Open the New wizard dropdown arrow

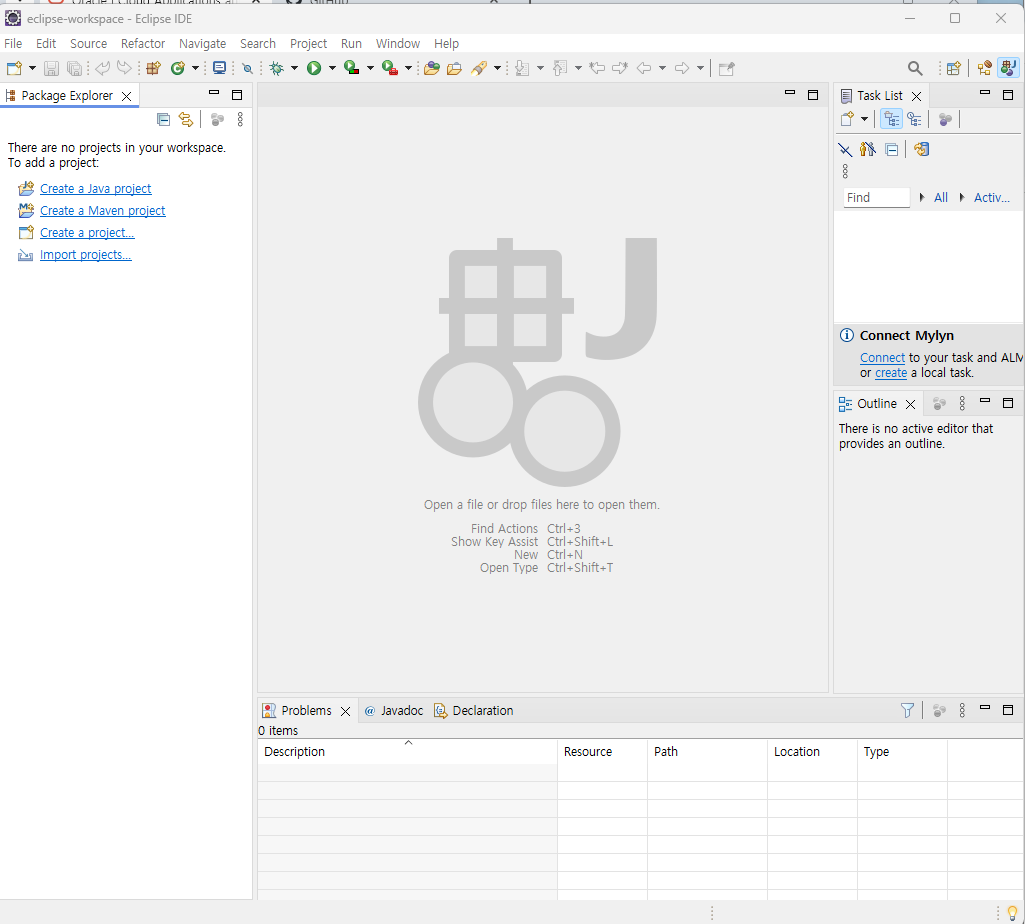click(32, 68)
